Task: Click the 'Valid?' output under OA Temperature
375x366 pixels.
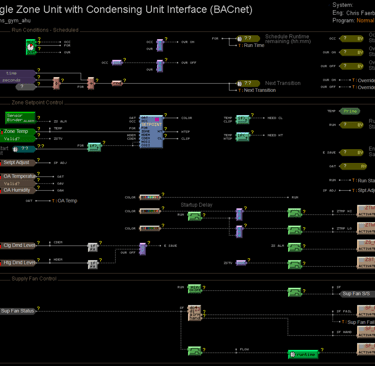Action: [x=17, y=183]
